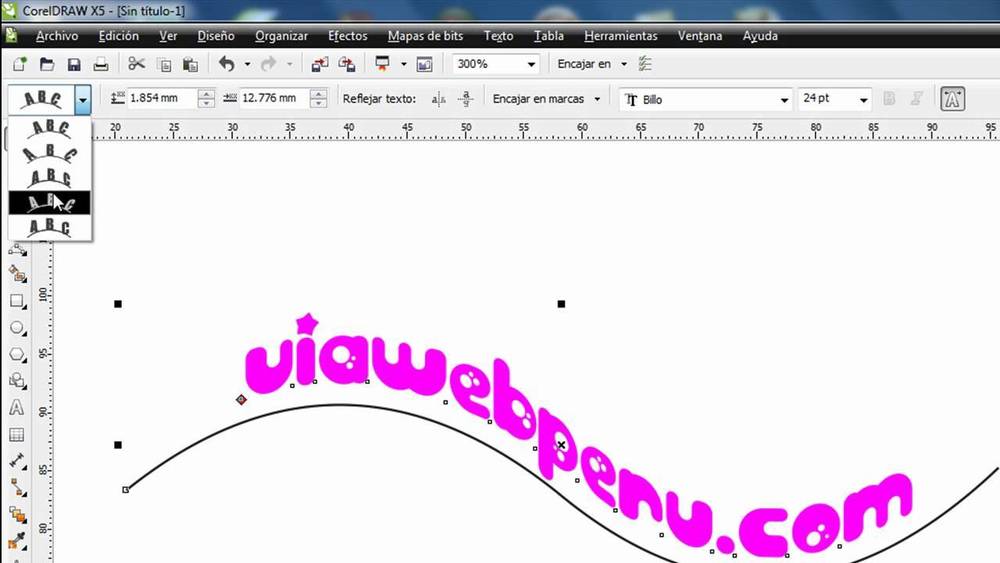
Task: Click the 12.776 mm offset field
Action: [x=274, y=98]
